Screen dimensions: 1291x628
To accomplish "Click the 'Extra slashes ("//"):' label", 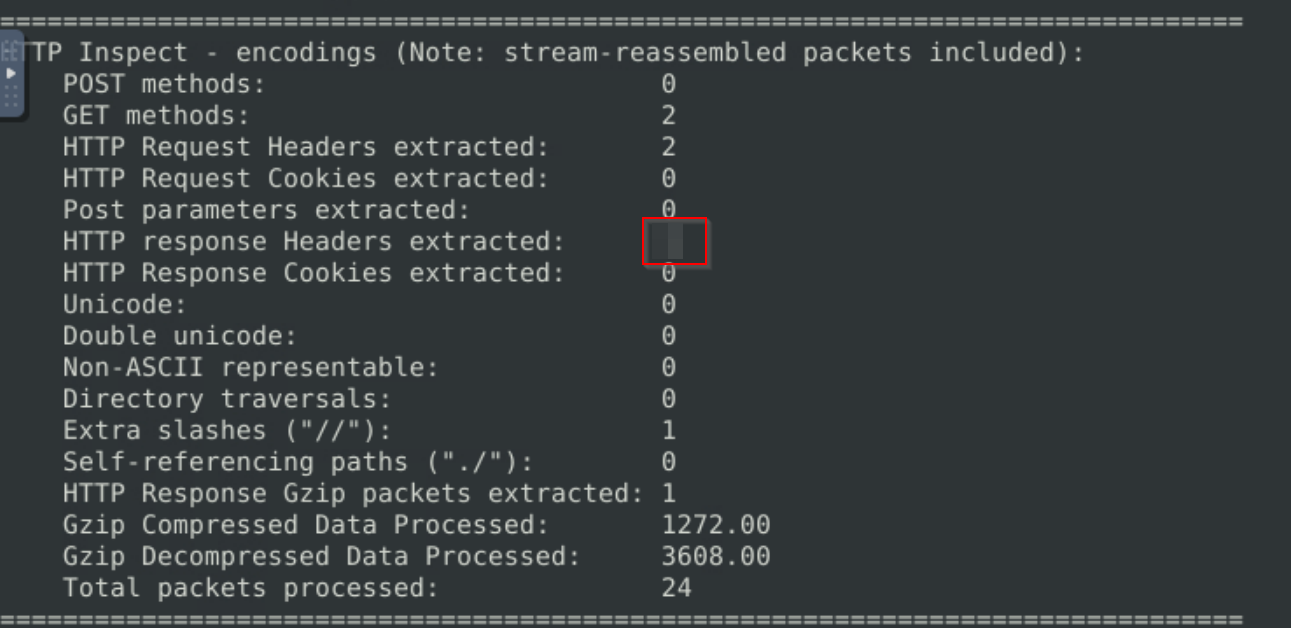I will (227, 430).
